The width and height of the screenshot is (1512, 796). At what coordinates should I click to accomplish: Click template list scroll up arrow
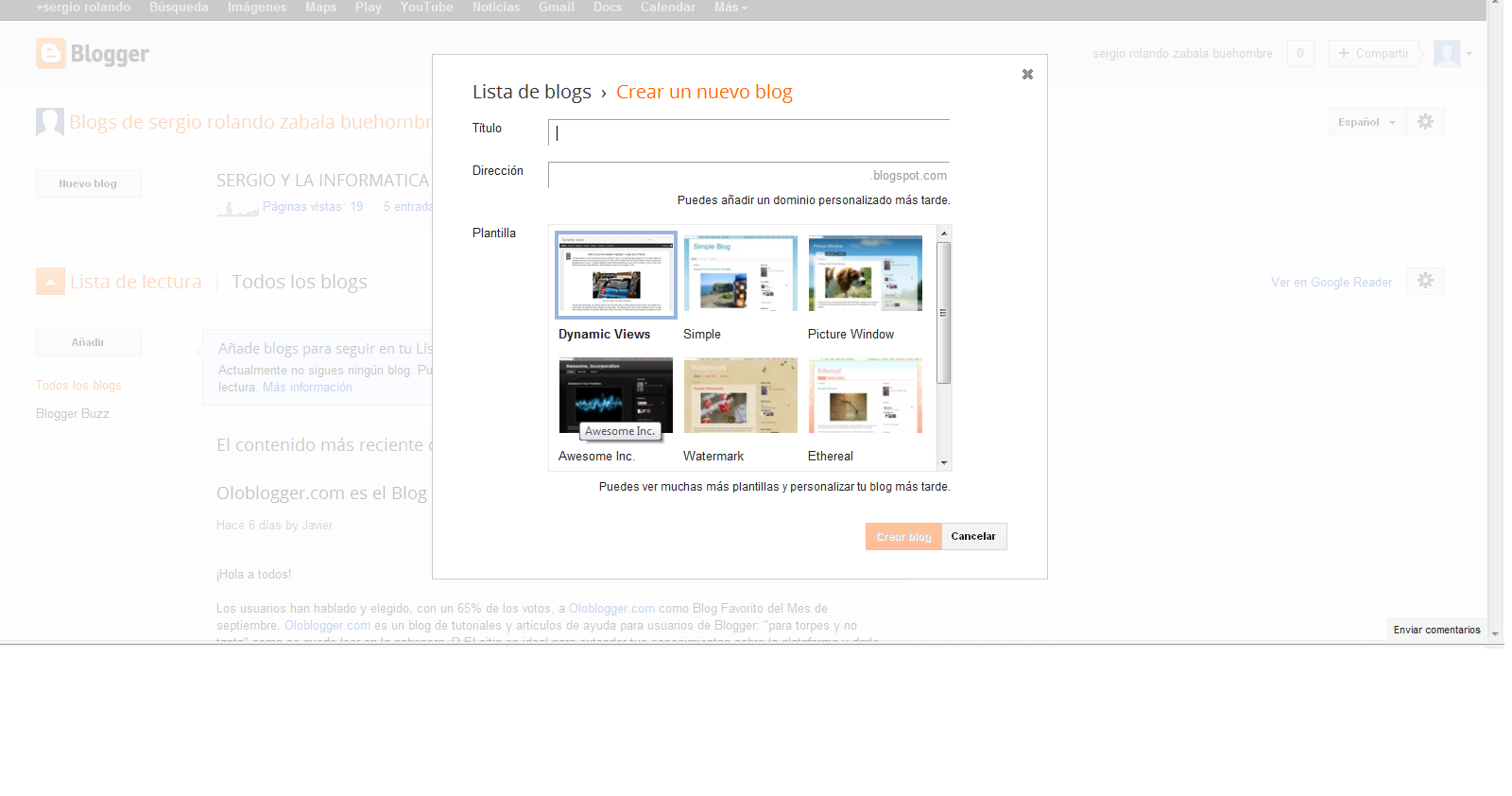pyautogui.click(x=943, y=233)
